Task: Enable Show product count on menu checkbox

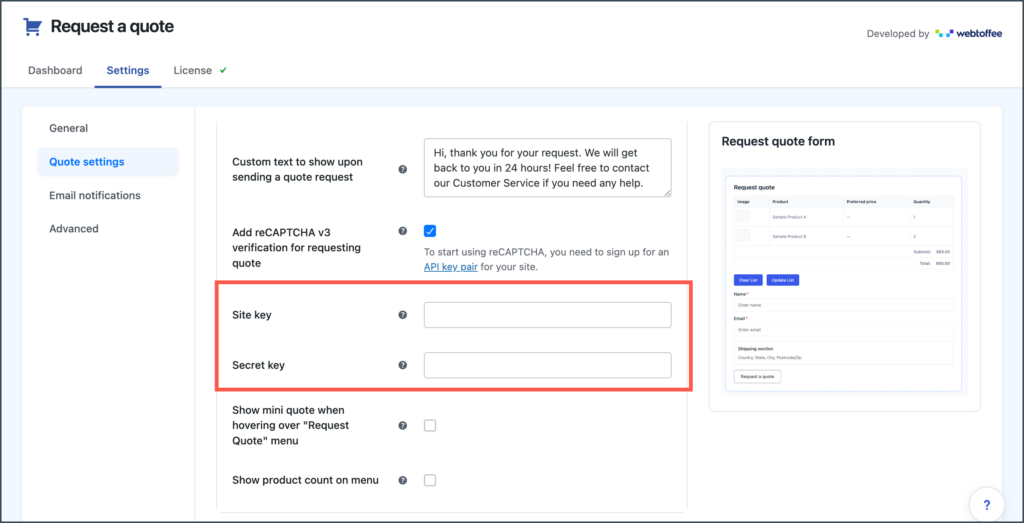Action: (430, 481)
